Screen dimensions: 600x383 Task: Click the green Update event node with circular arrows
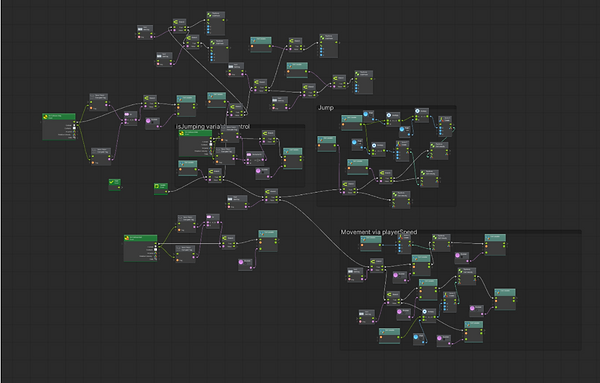click(x=161, y=189)
